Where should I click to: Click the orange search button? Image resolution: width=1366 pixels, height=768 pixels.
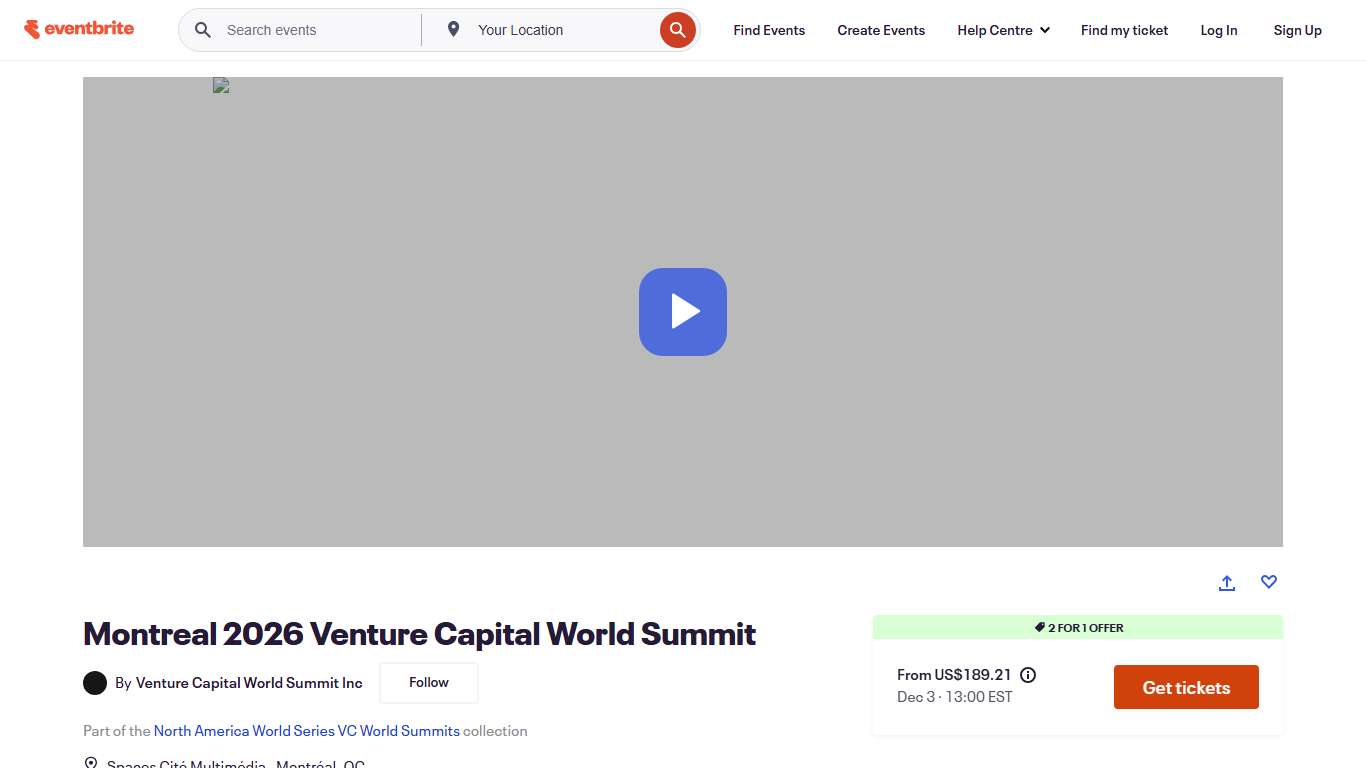677,29
